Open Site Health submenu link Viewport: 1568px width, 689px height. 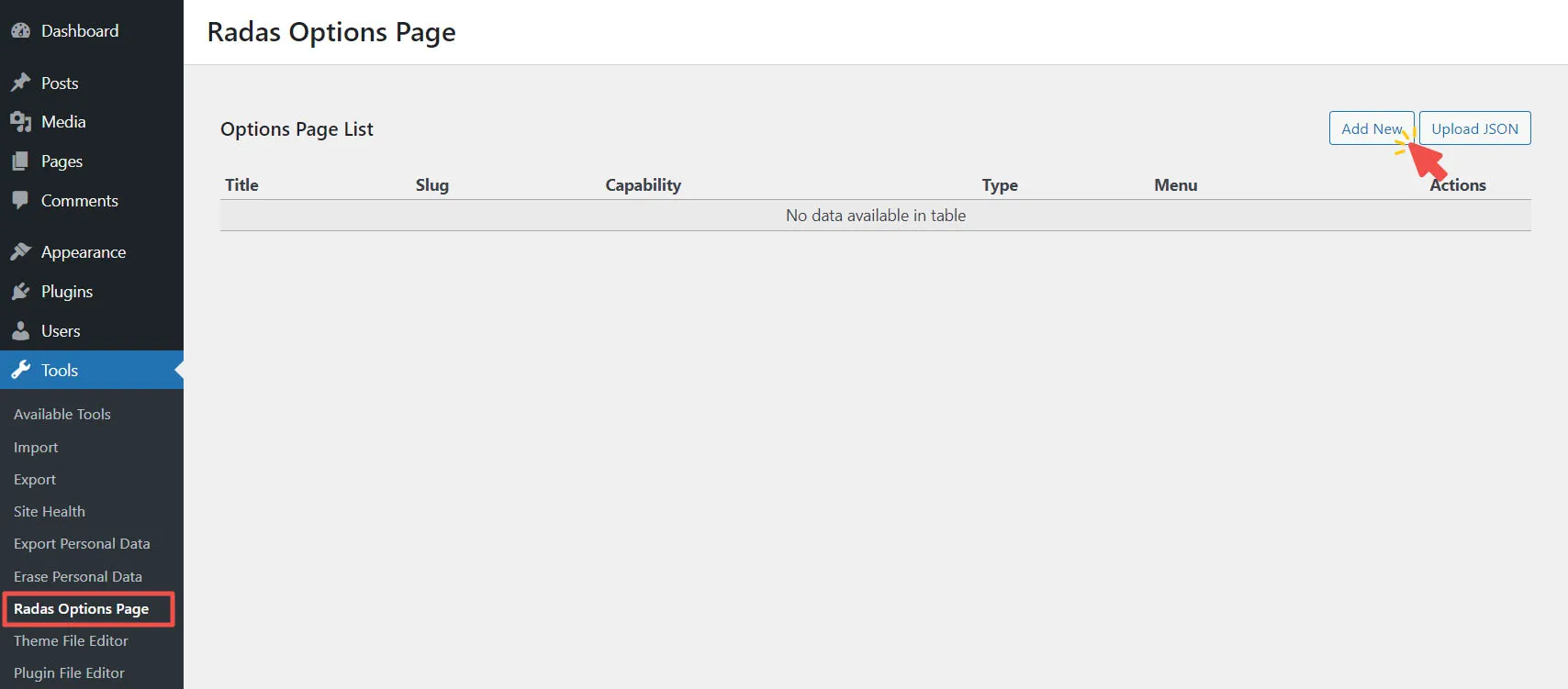(x=50, y=512)
